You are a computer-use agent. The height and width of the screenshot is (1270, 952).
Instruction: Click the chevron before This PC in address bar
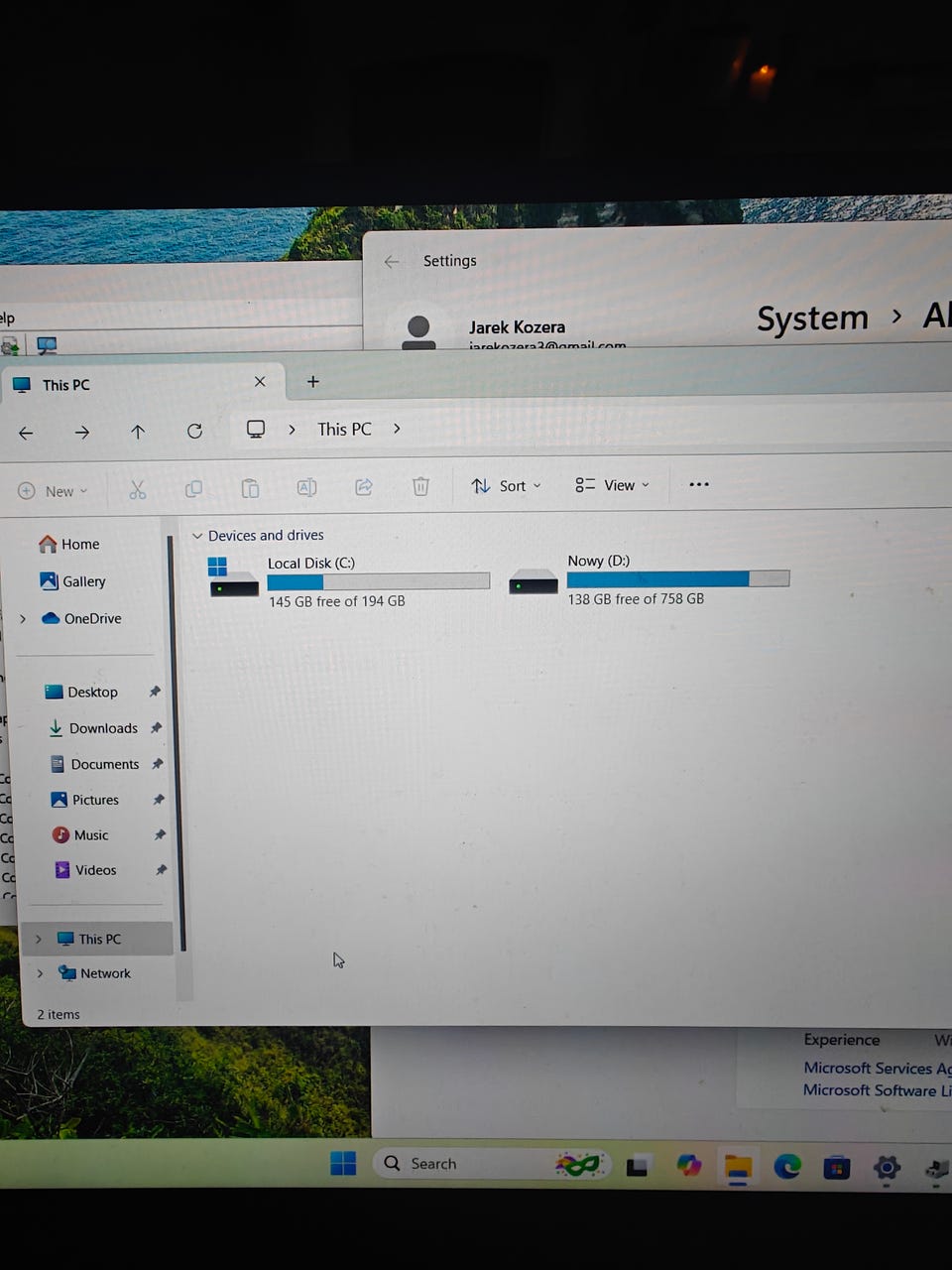pyautogui.click(x=292, y=430)
